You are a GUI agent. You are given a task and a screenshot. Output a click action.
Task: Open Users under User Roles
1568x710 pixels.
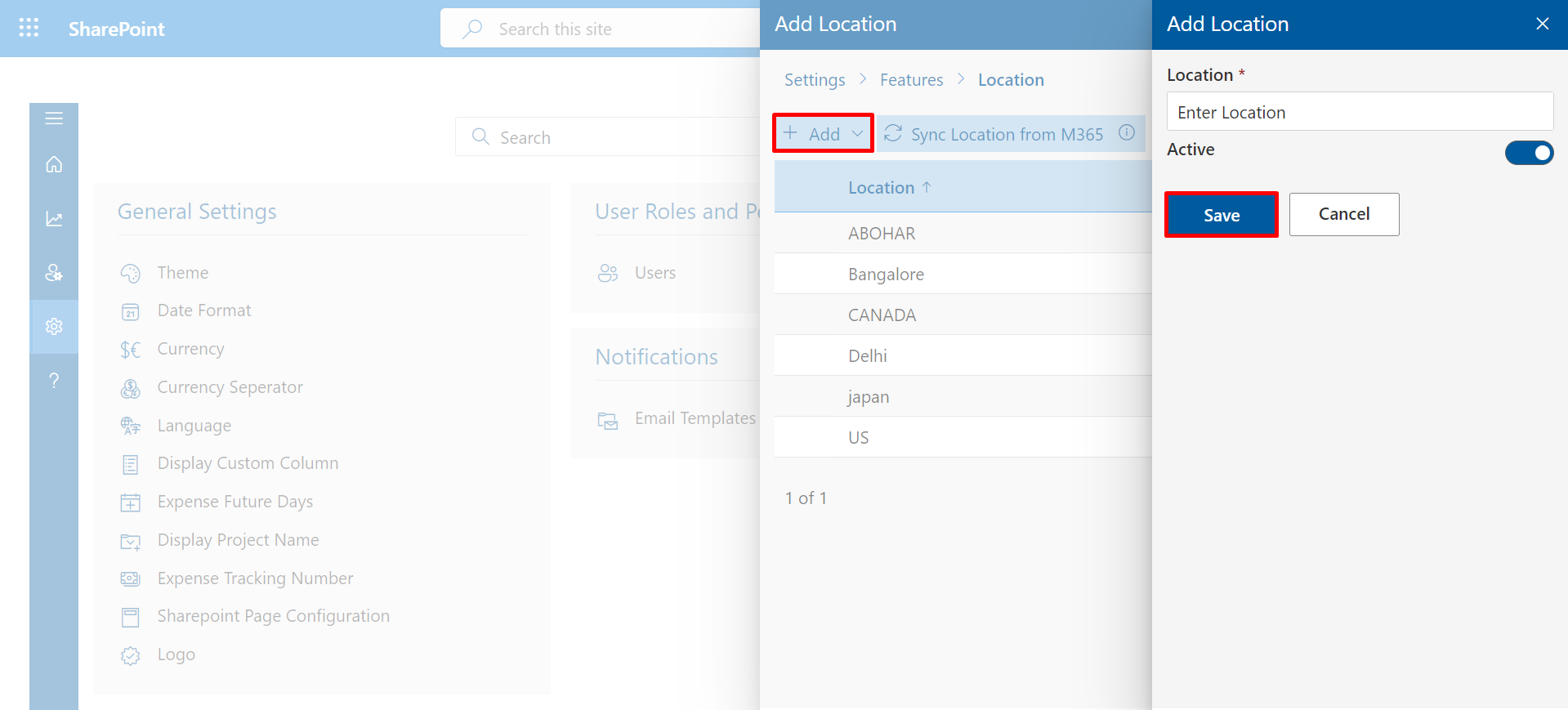[x=655, y=273]
